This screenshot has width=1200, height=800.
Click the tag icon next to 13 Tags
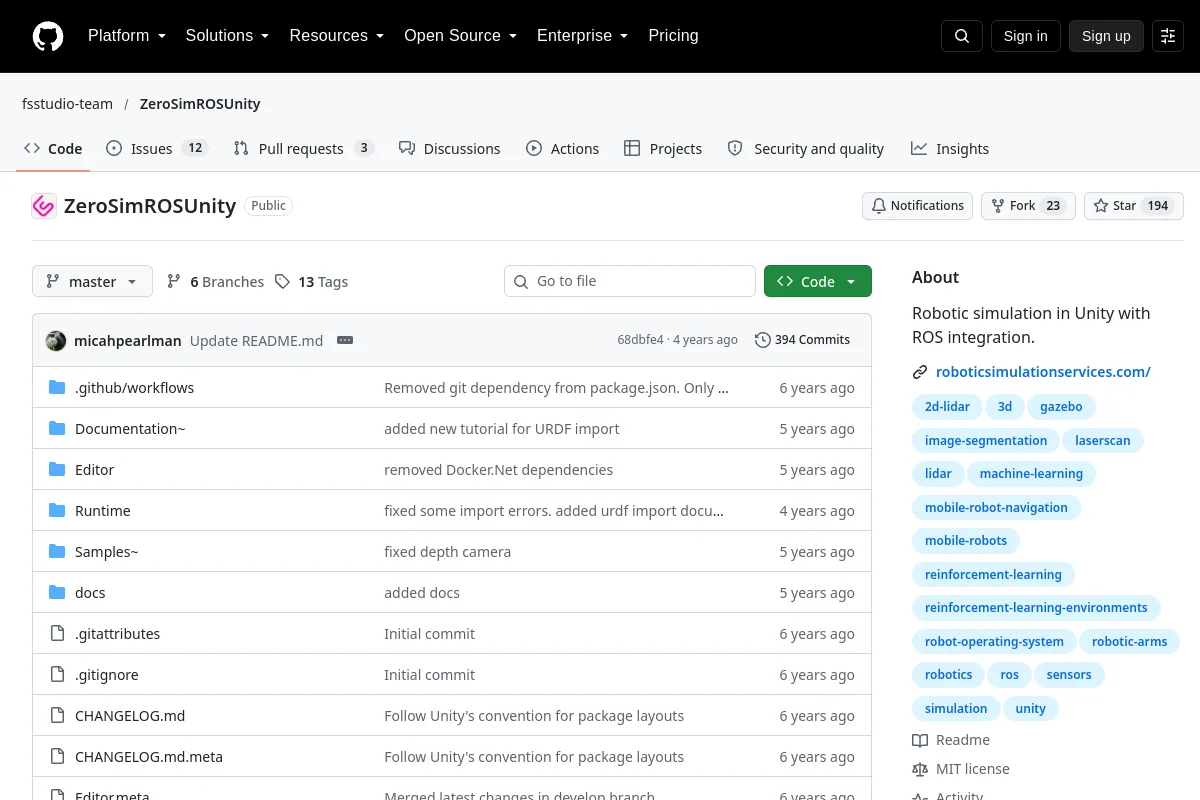[x=283, y=282]
